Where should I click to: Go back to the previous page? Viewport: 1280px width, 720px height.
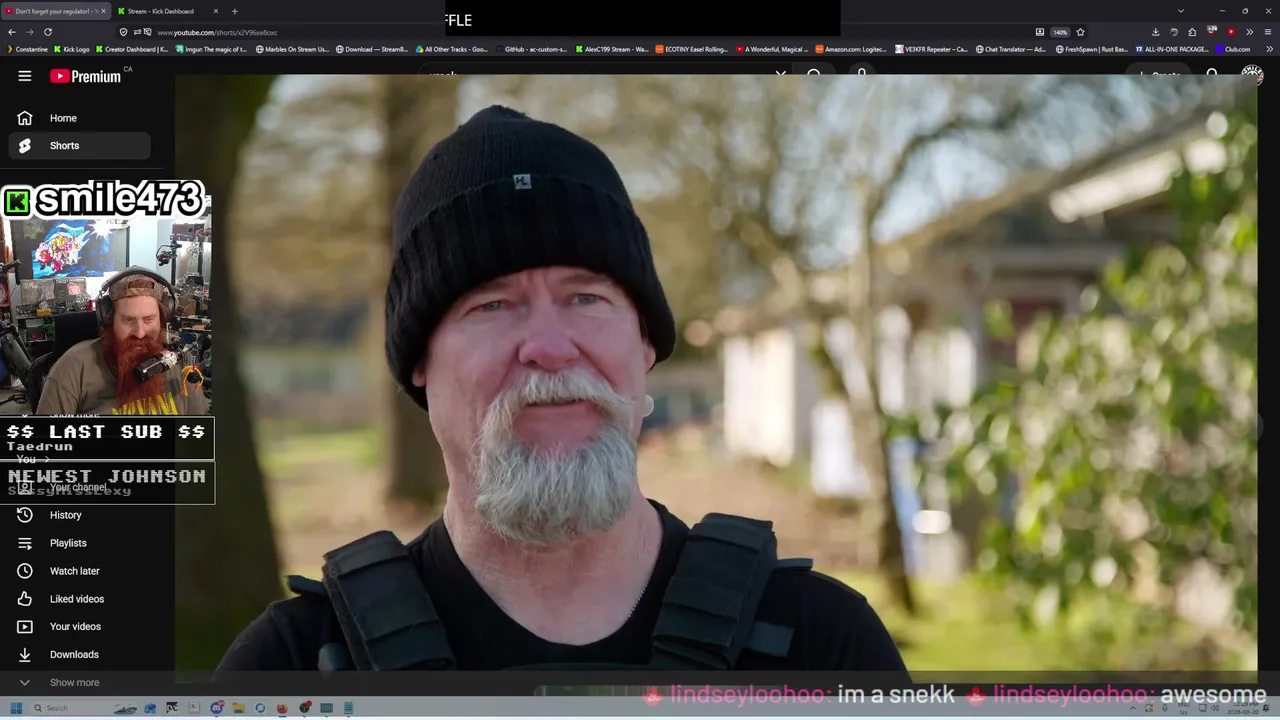pos(12,32)
